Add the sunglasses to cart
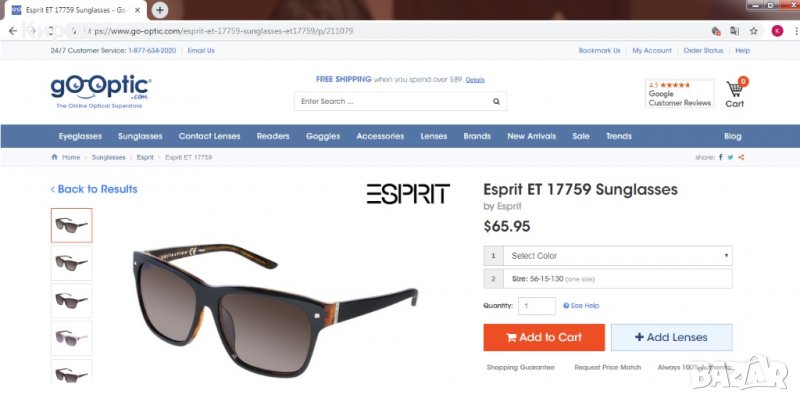 (x=544, y=337)
